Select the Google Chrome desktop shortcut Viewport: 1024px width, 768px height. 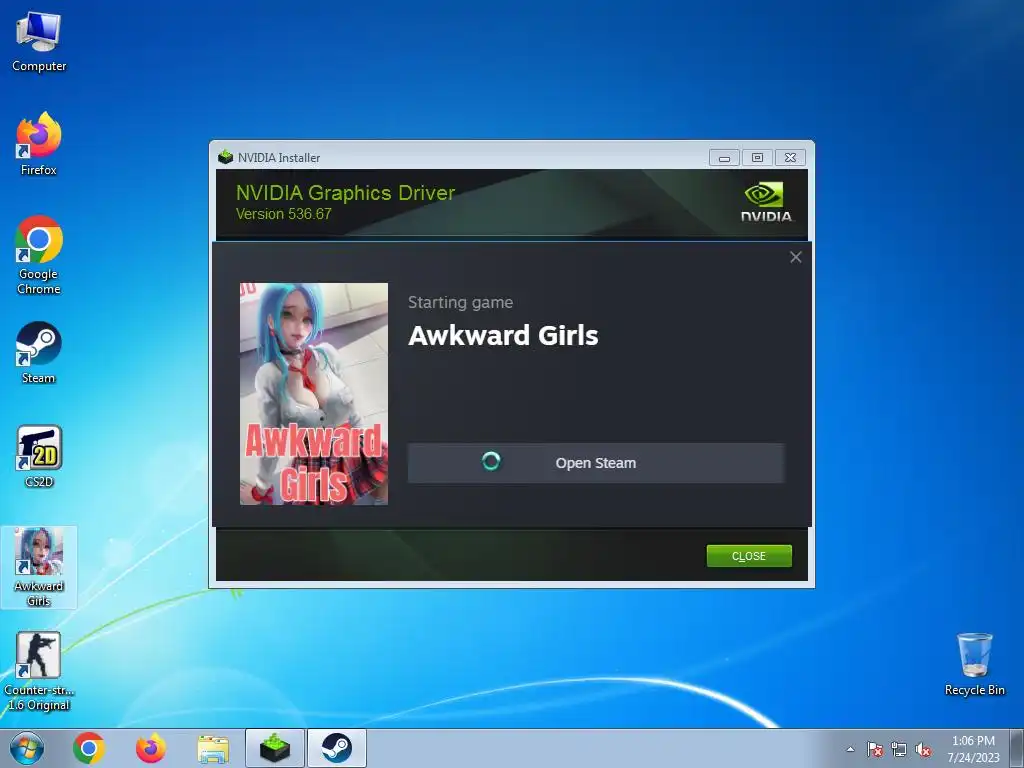click(39, 255)
